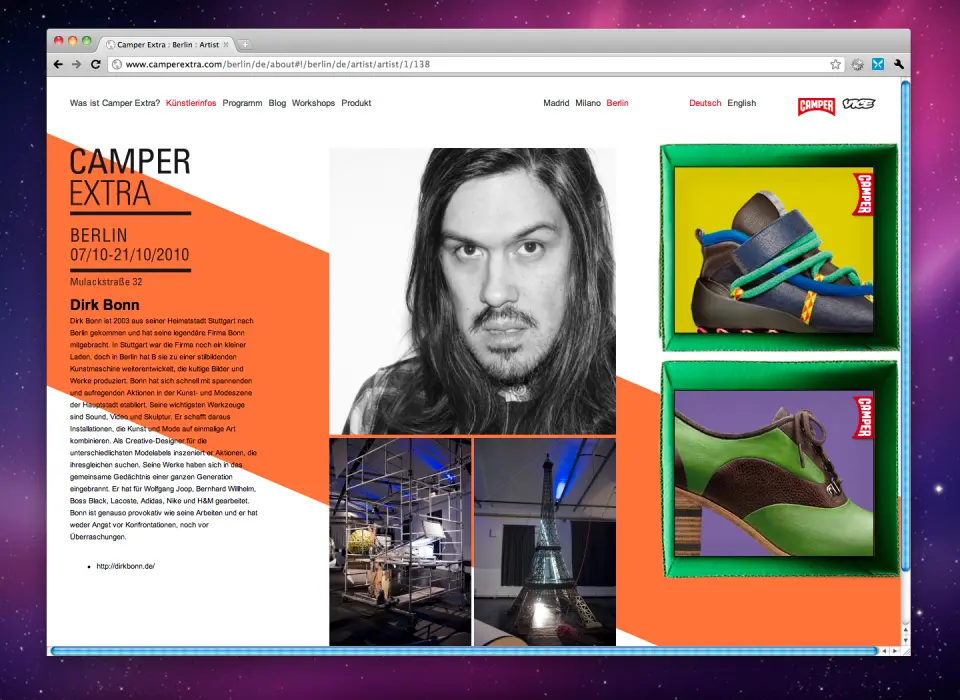Viewport: 960px width, 700px height.
Task: Switch city to Madrid
Action: tap(556, 103)
